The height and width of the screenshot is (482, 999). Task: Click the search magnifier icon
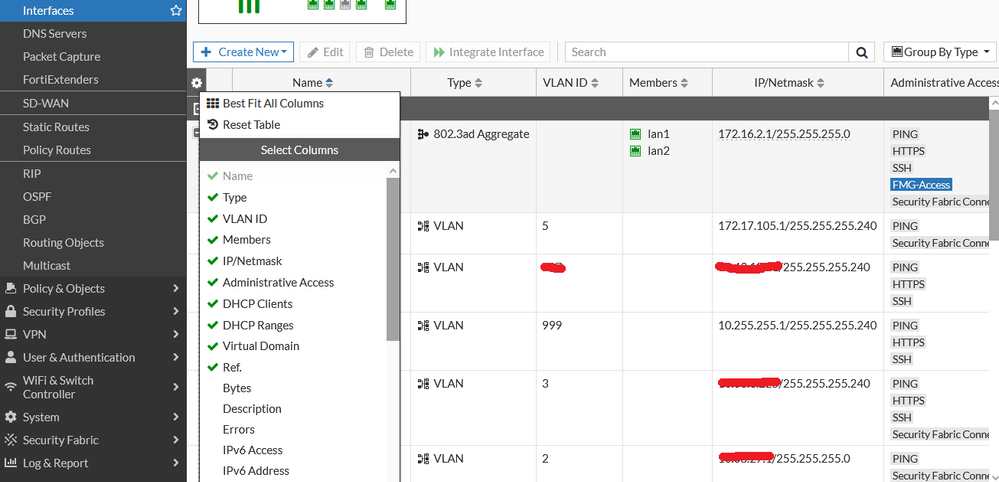pos(861,52)
